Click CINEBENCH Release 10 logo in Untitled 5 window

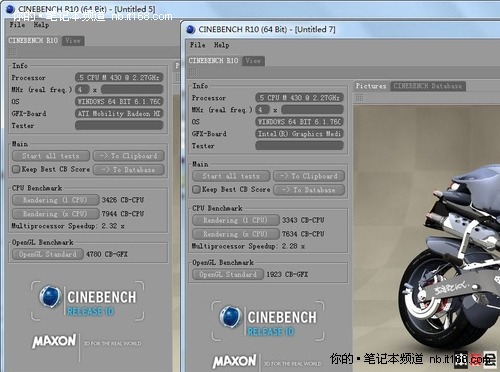(87, 301)
